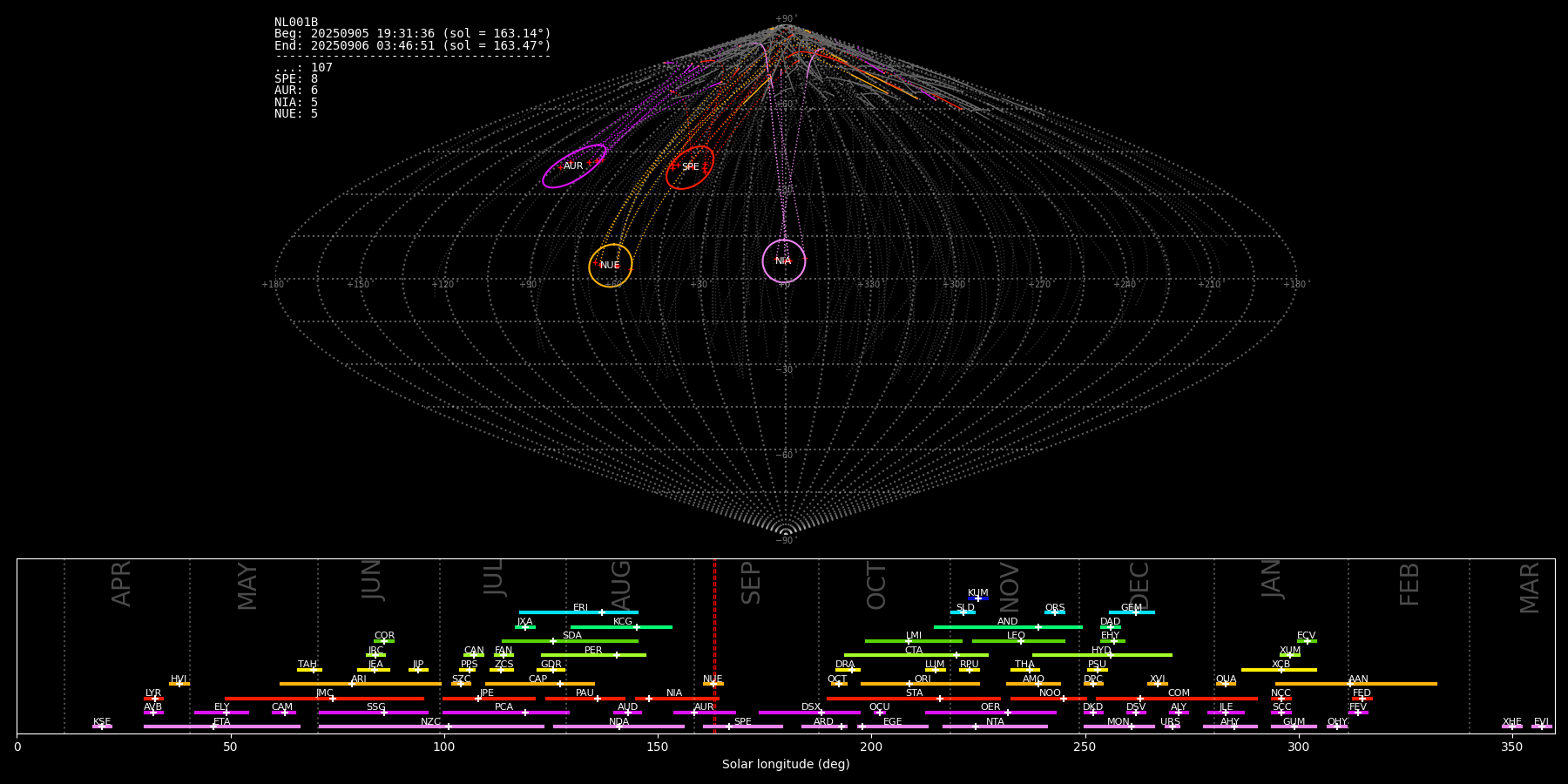
Task: Click the violet NIA radiant circle on sky map
Action: point(784,261)
